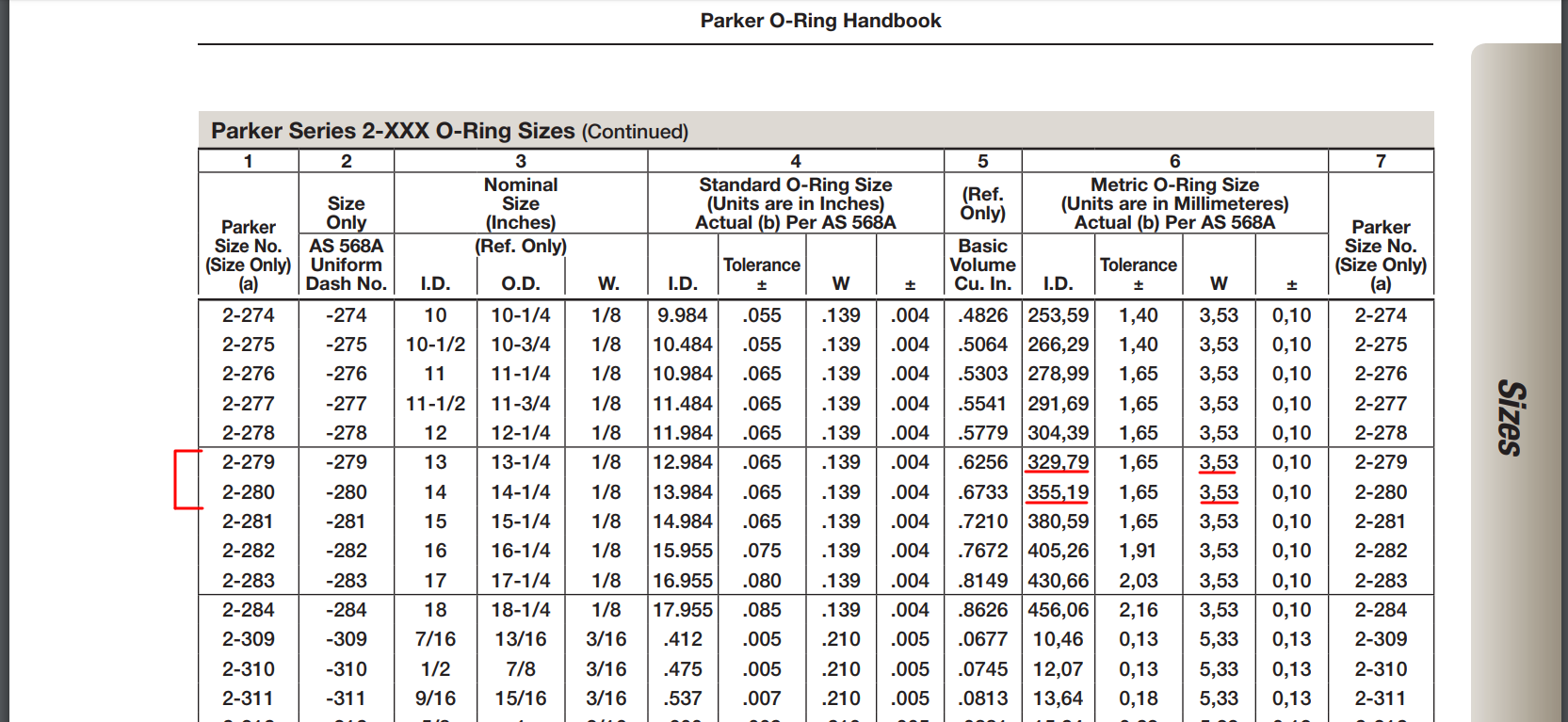
Task: Click metric tolerance value '2,16'
Action: click(1139, 610)
